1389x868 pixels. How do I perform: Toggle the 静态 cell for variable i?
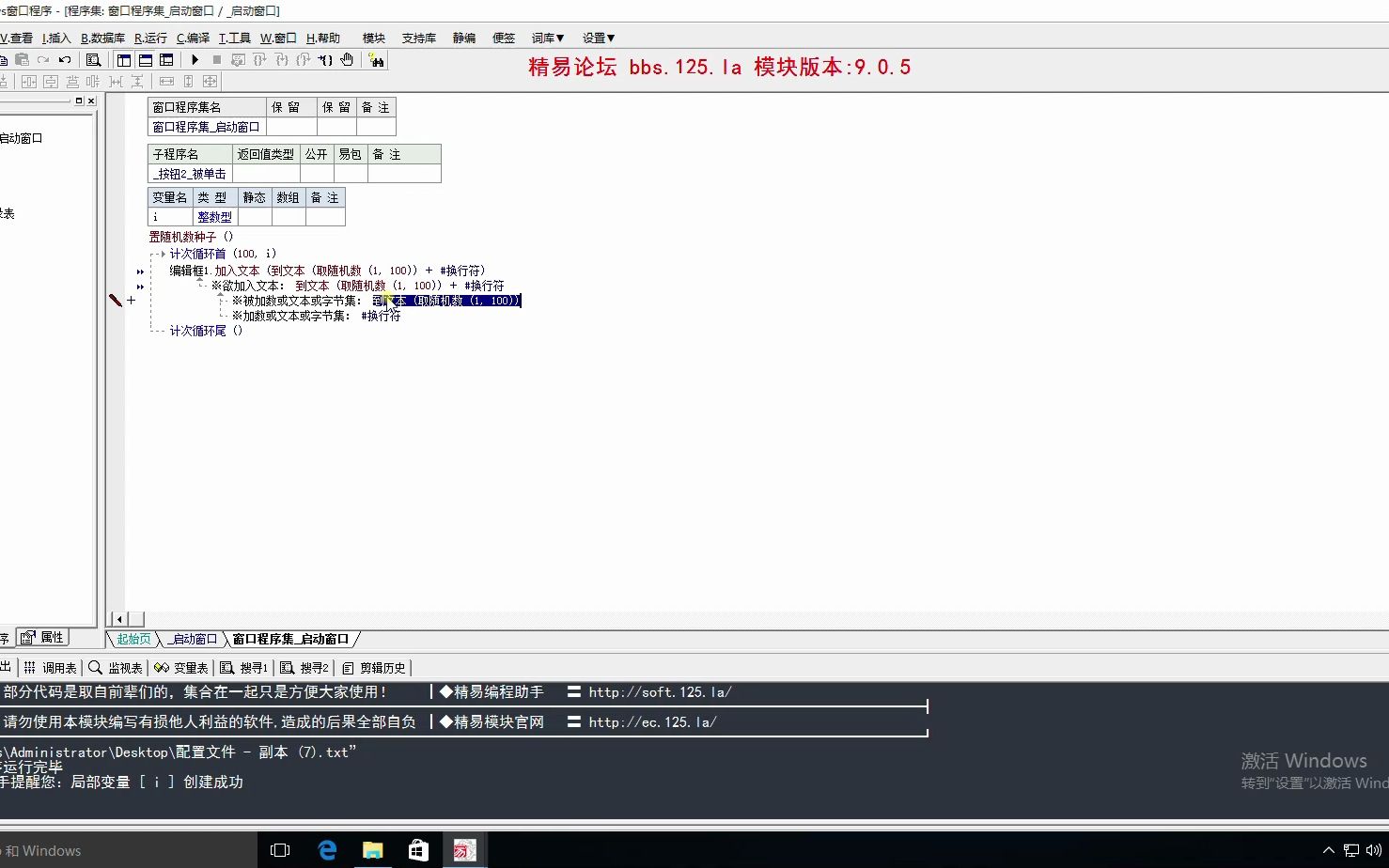(253, 216)
